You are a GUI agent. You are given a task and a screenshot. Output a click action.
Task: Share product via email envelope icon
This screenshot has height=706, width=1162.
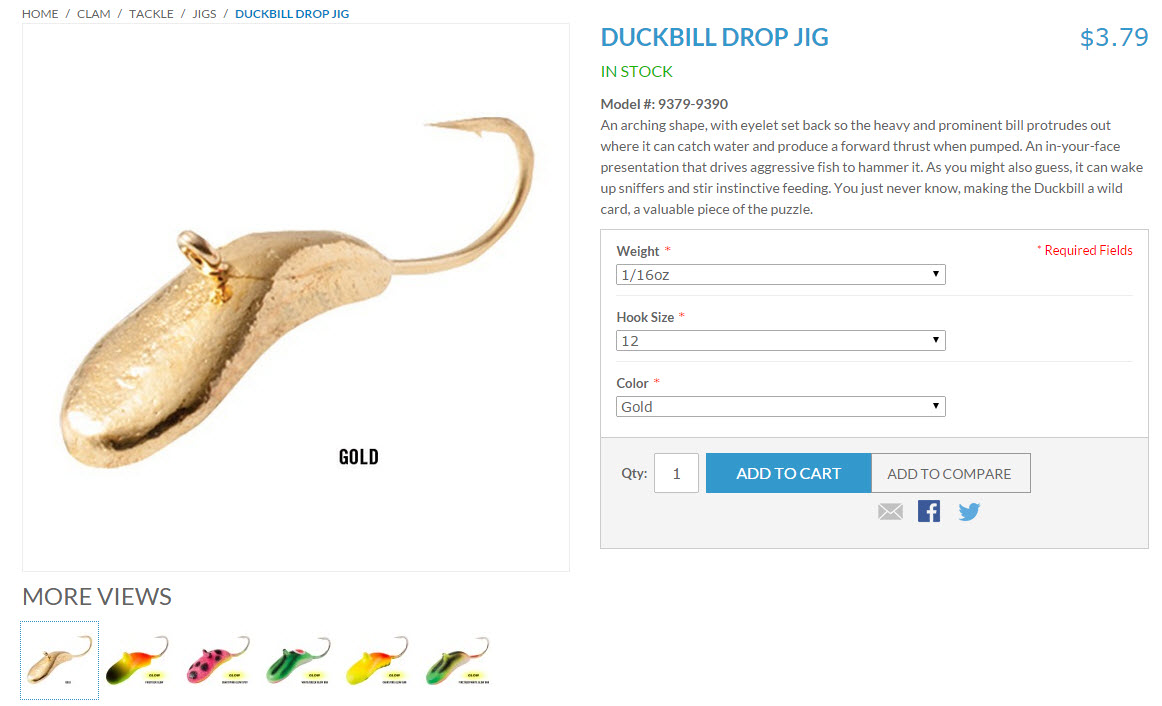(890, 512)
